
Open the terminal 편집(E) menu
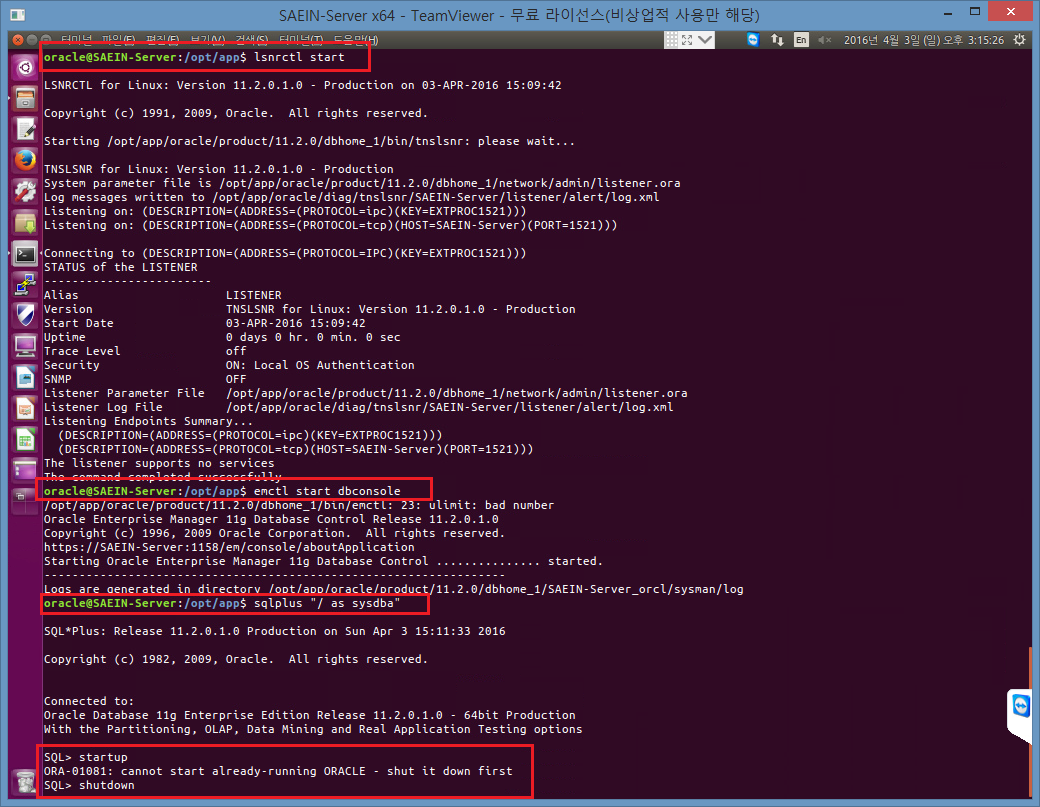162,40
